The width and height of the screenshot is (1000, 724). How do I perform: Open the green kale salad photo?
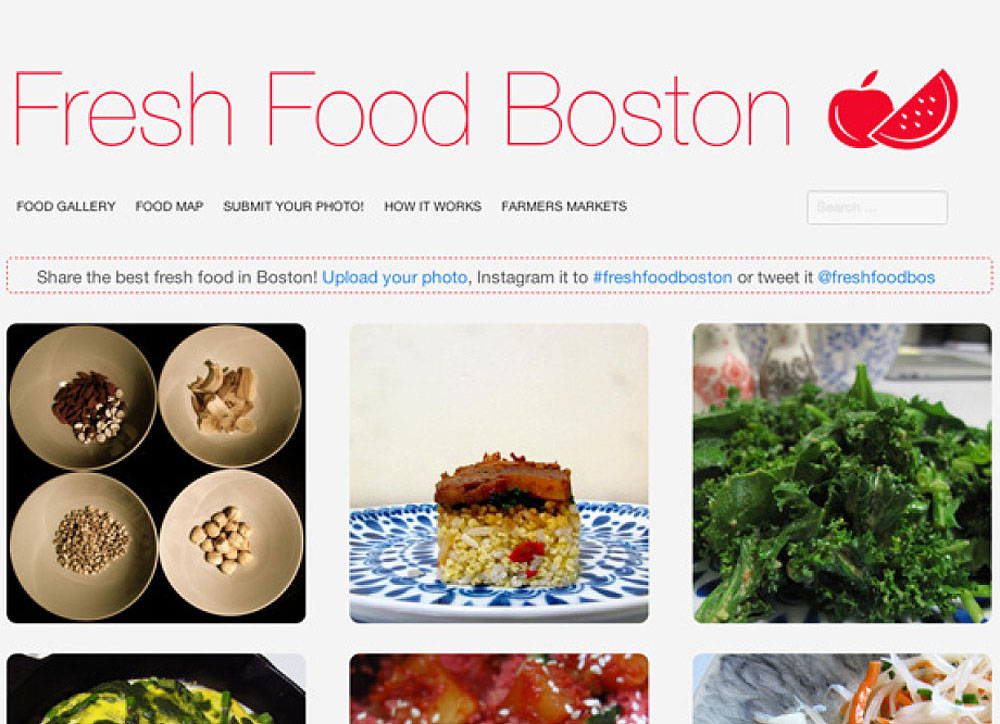(842, 473)
